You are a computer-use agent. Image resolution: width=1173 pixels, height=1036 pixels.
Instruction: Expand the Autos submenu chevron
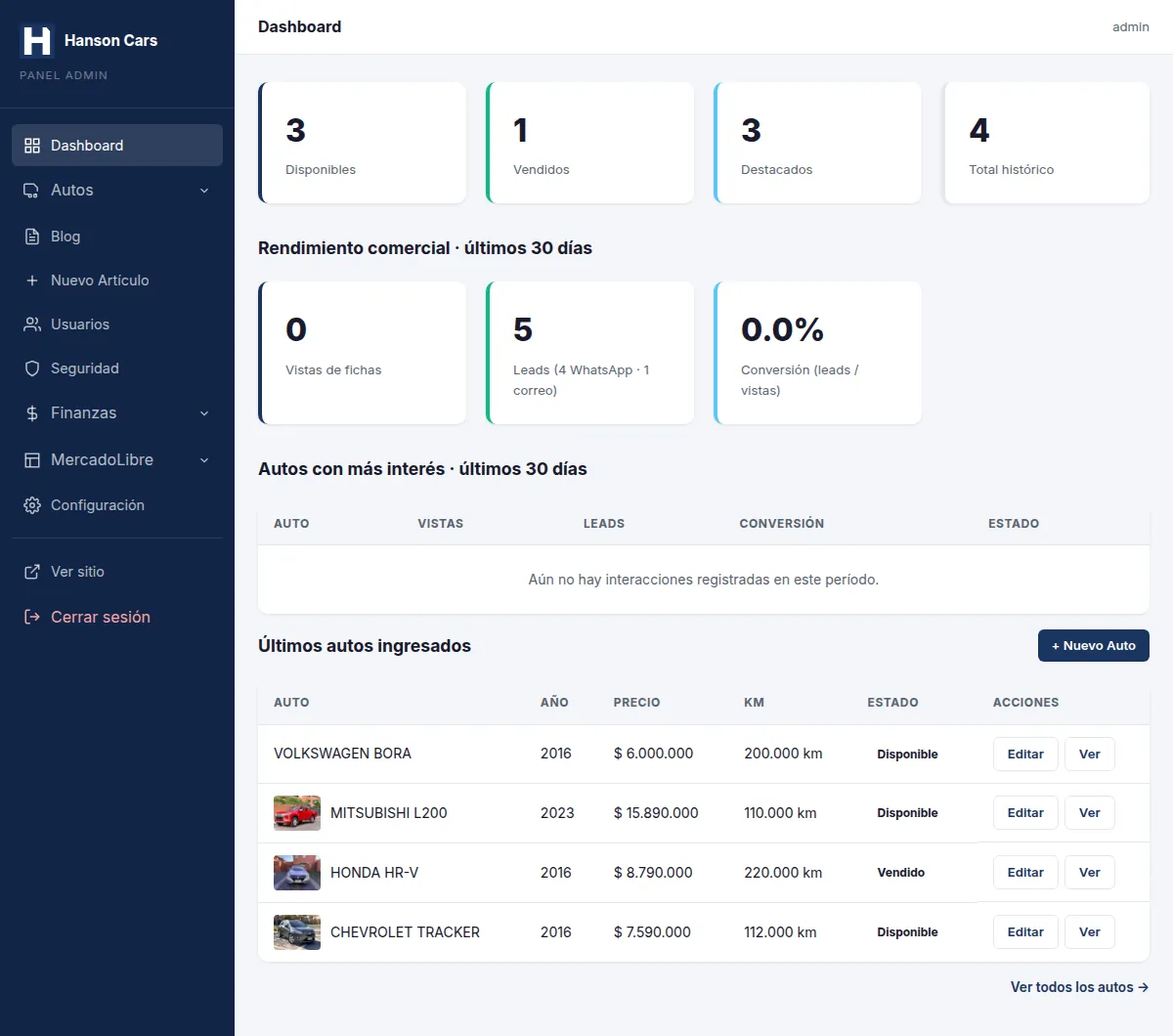click(x=204, y=191)
